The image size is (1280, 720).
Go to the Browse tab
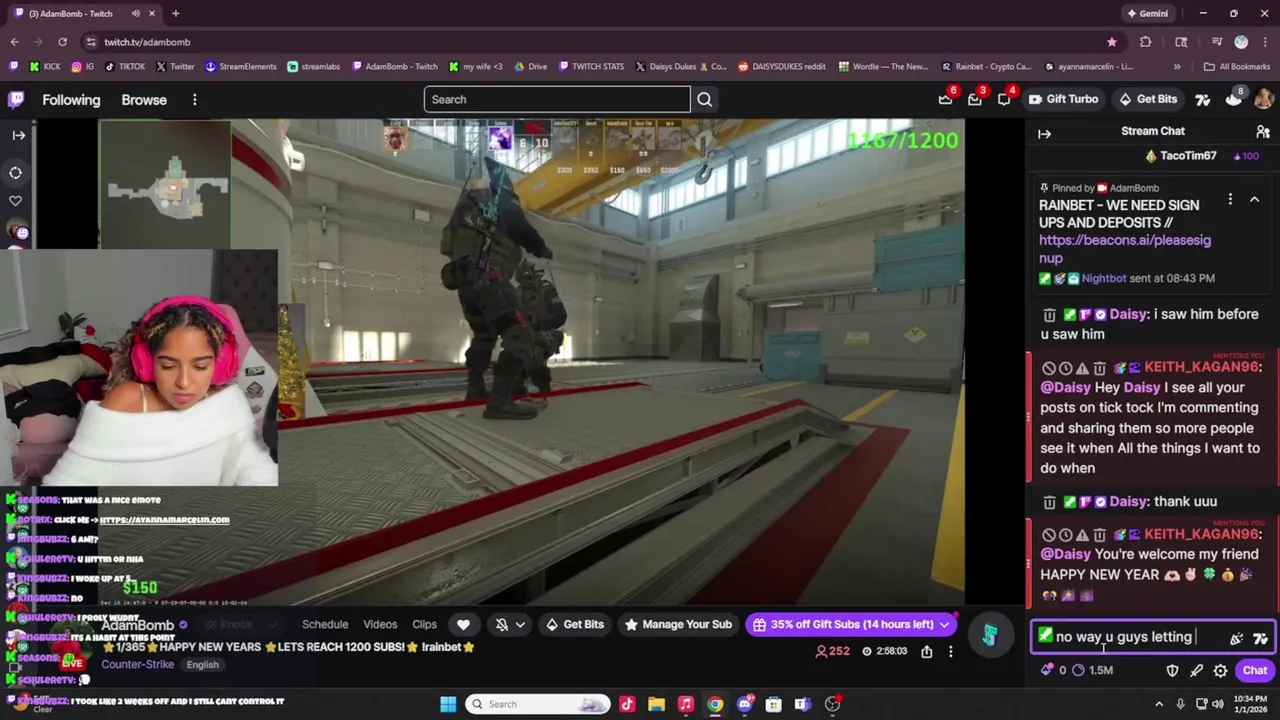[144, 100]
